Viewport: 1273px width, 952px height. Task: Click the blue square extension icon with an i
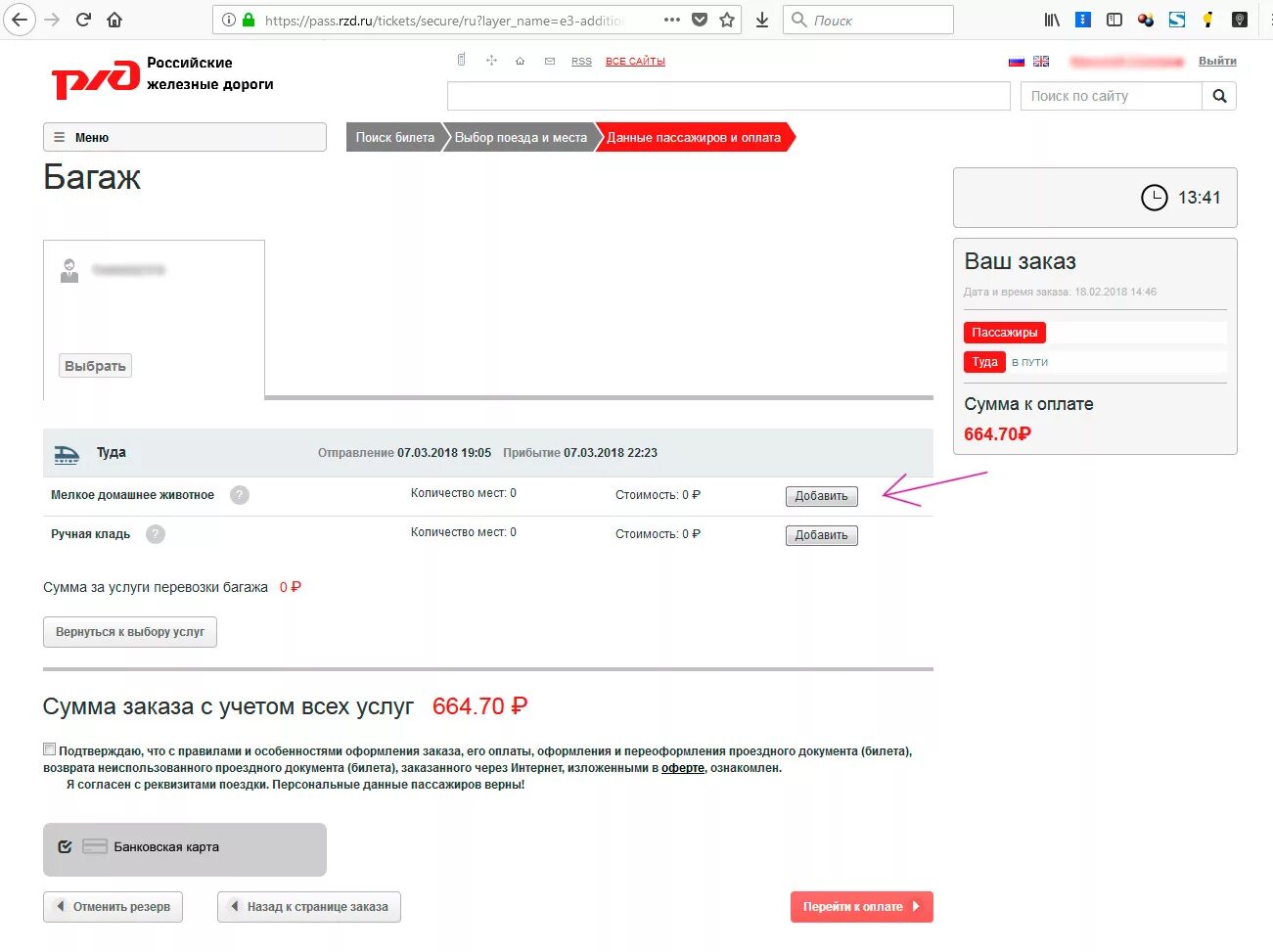coord(1083,20)
